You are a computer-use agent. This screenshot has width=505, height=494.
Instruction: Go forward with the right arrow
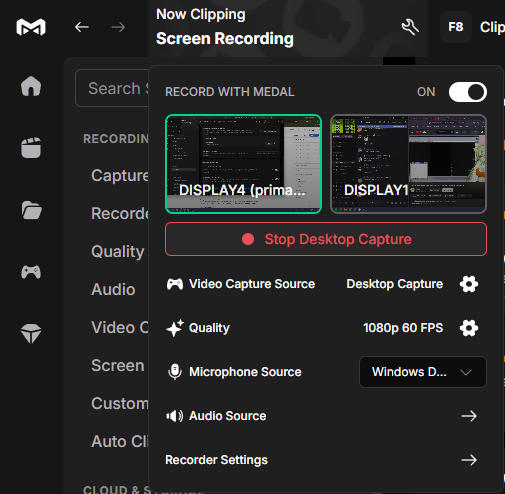[x=118, y=27]
